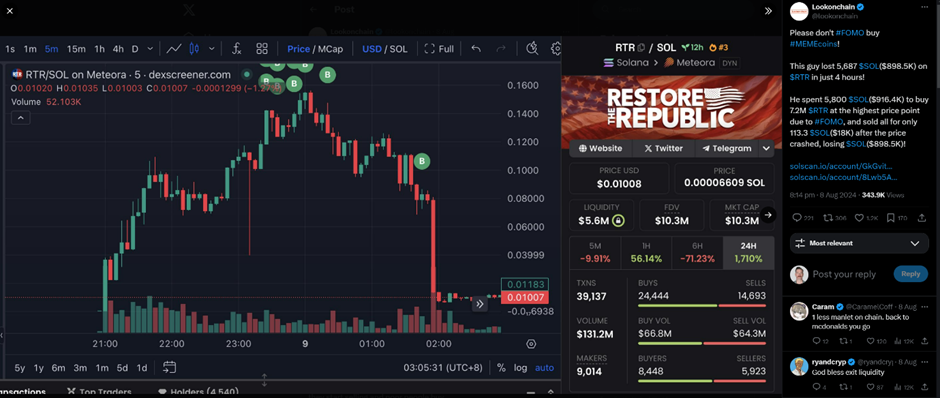Open the chart layout grid icon
940x398 pixels.
tap(262, 49)
